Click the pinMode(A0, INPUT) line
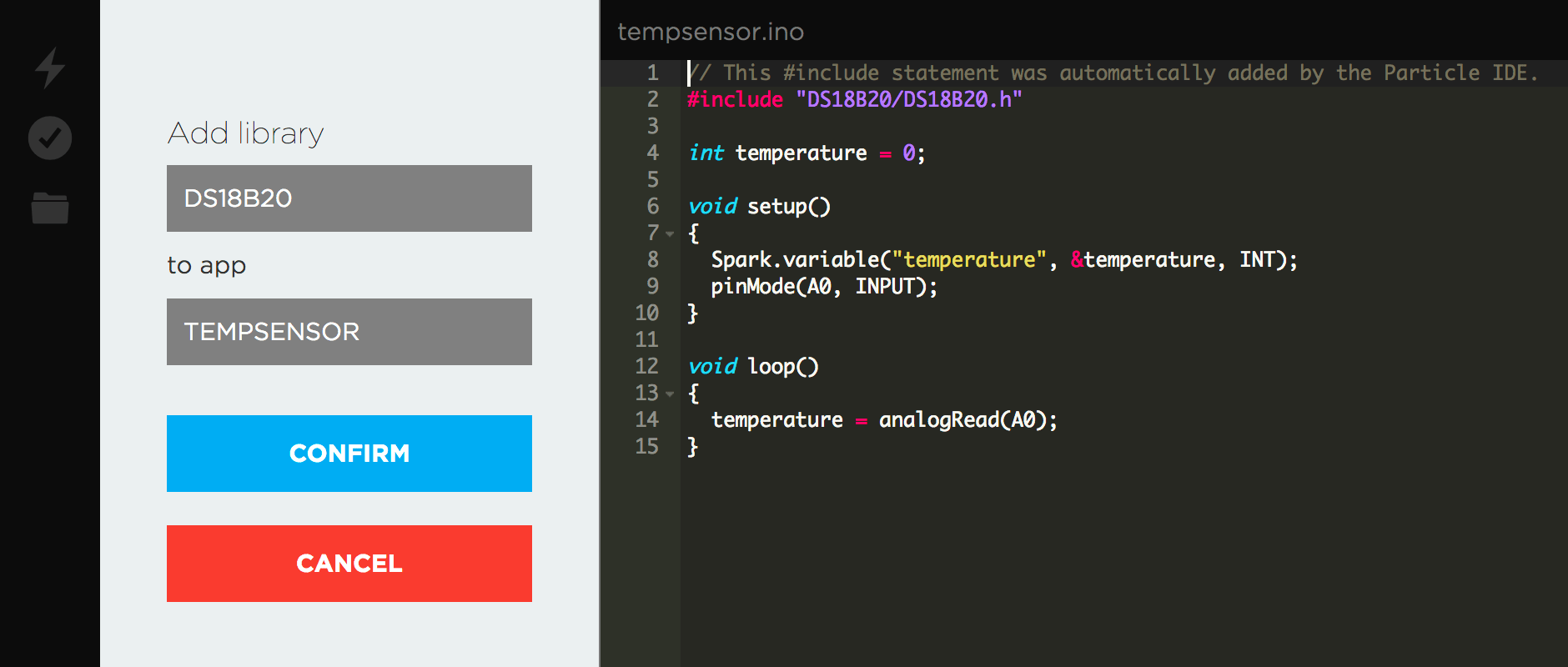The image size is (1568, 667). pyautogui.click(x=824, y=286)
